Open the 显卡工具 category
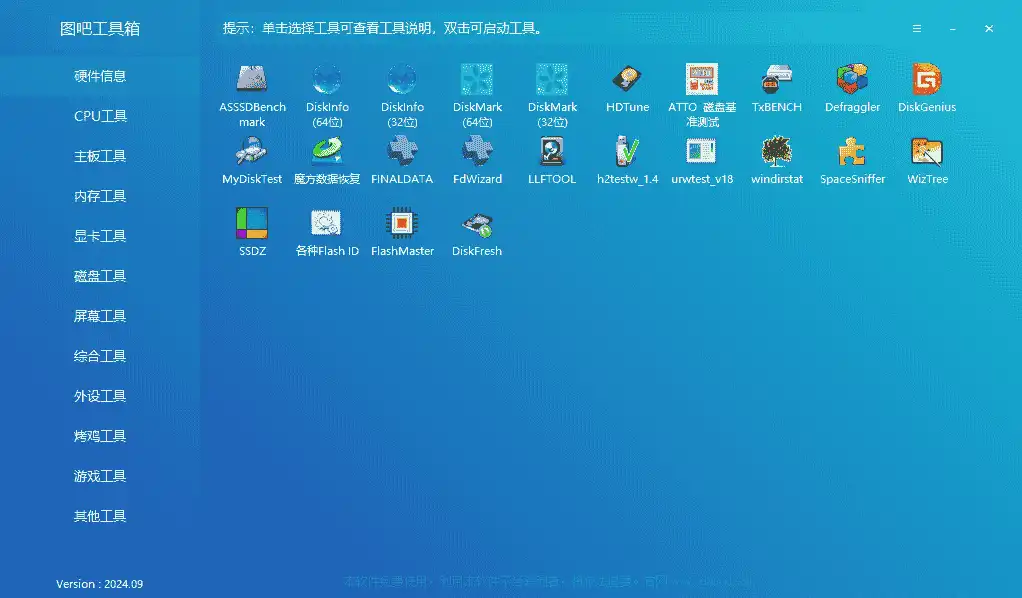Screen dimensions: 1022x598 pyautogui.click(x=100, y=236)
